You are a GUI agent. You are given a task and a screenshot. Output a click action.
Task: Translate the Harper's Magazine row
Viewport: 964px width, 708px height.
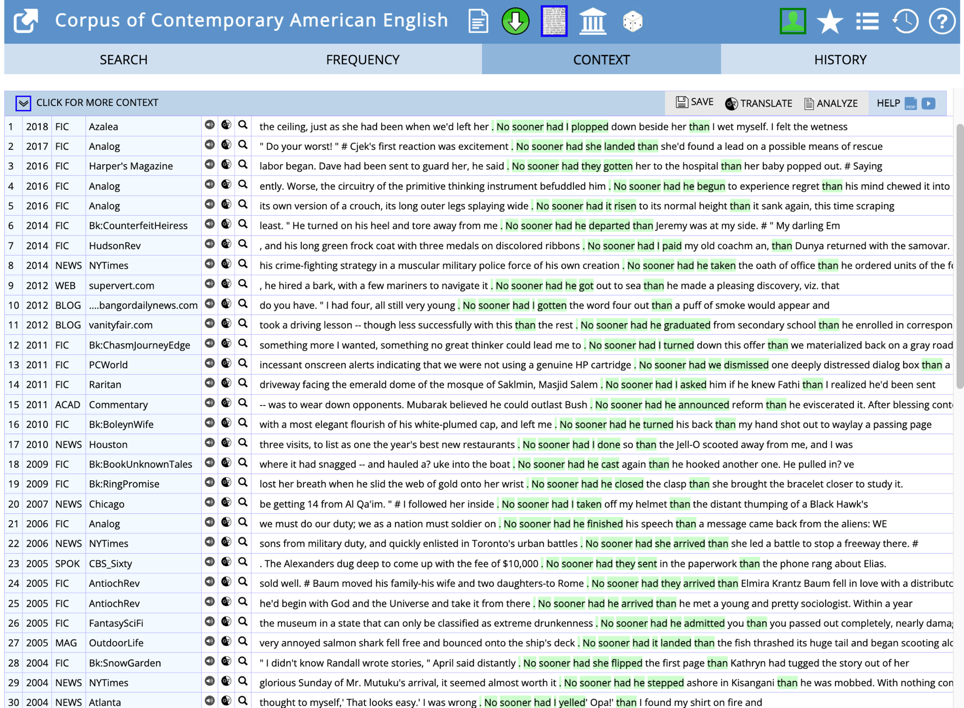click(x=226, y=165)
